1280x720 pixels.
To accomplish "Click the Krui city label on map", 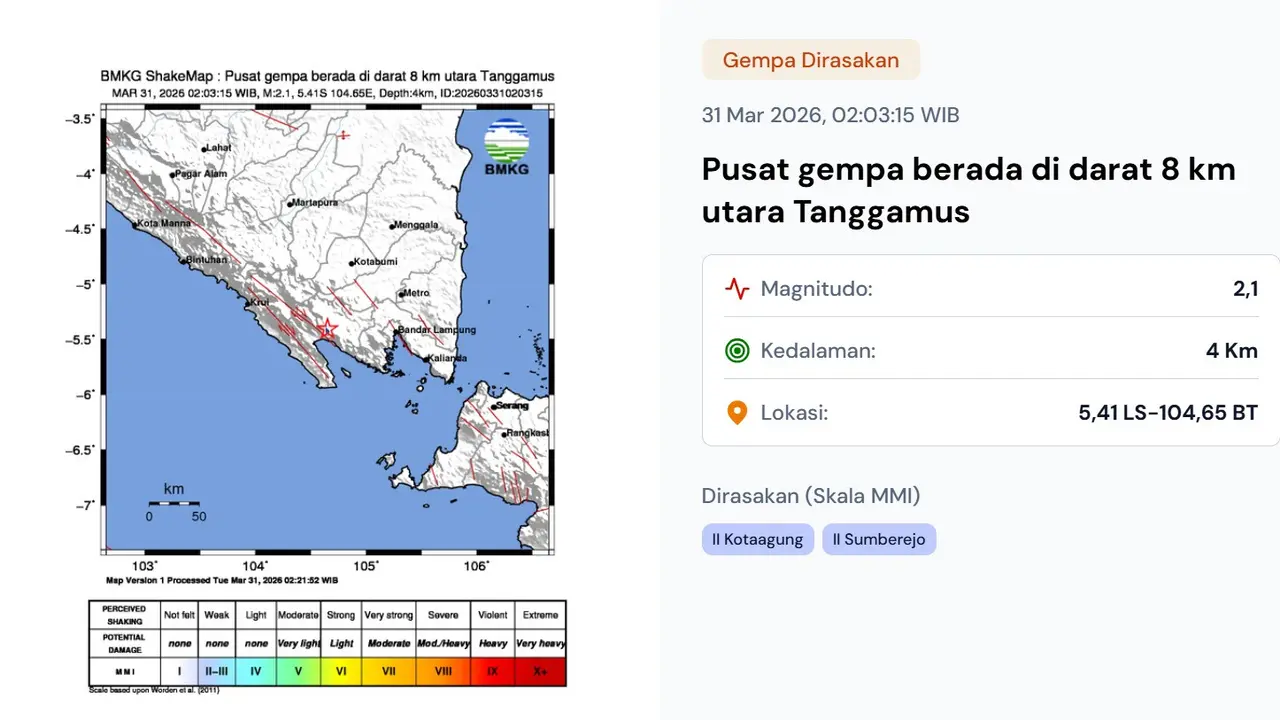I will [x=260, y=301].
